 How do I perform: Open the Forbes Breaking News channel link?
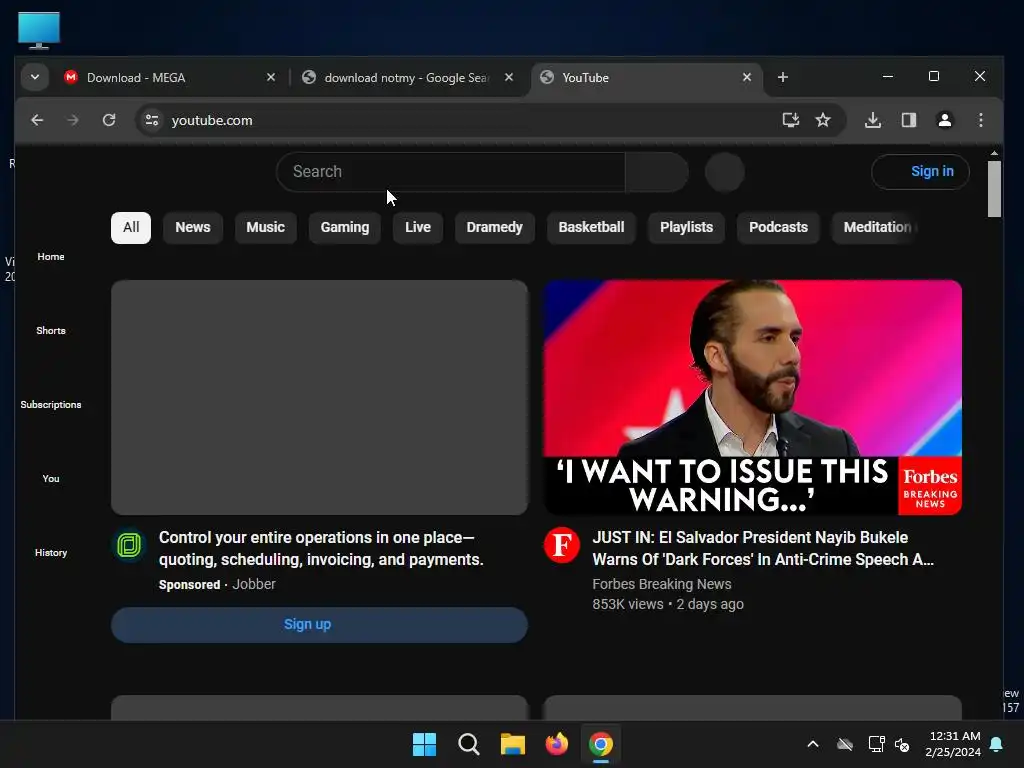(662, 584)
